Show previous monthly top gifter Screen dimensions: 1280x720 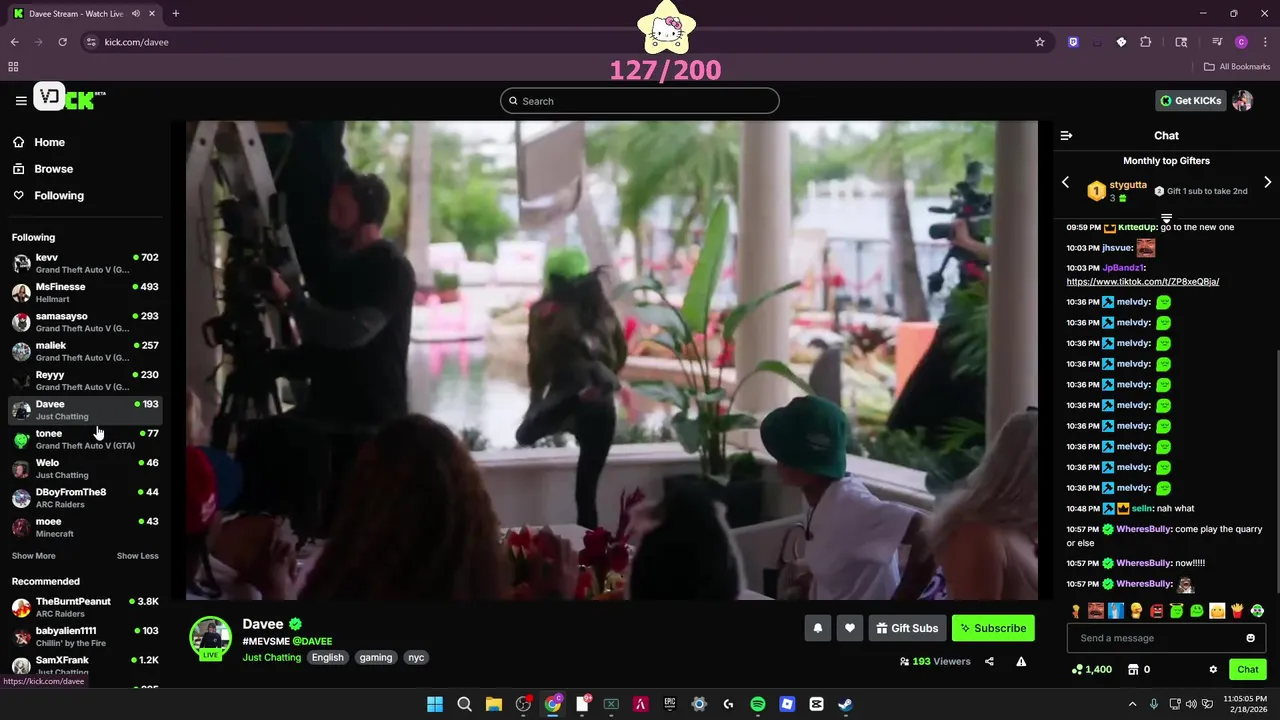[1065, 182]
